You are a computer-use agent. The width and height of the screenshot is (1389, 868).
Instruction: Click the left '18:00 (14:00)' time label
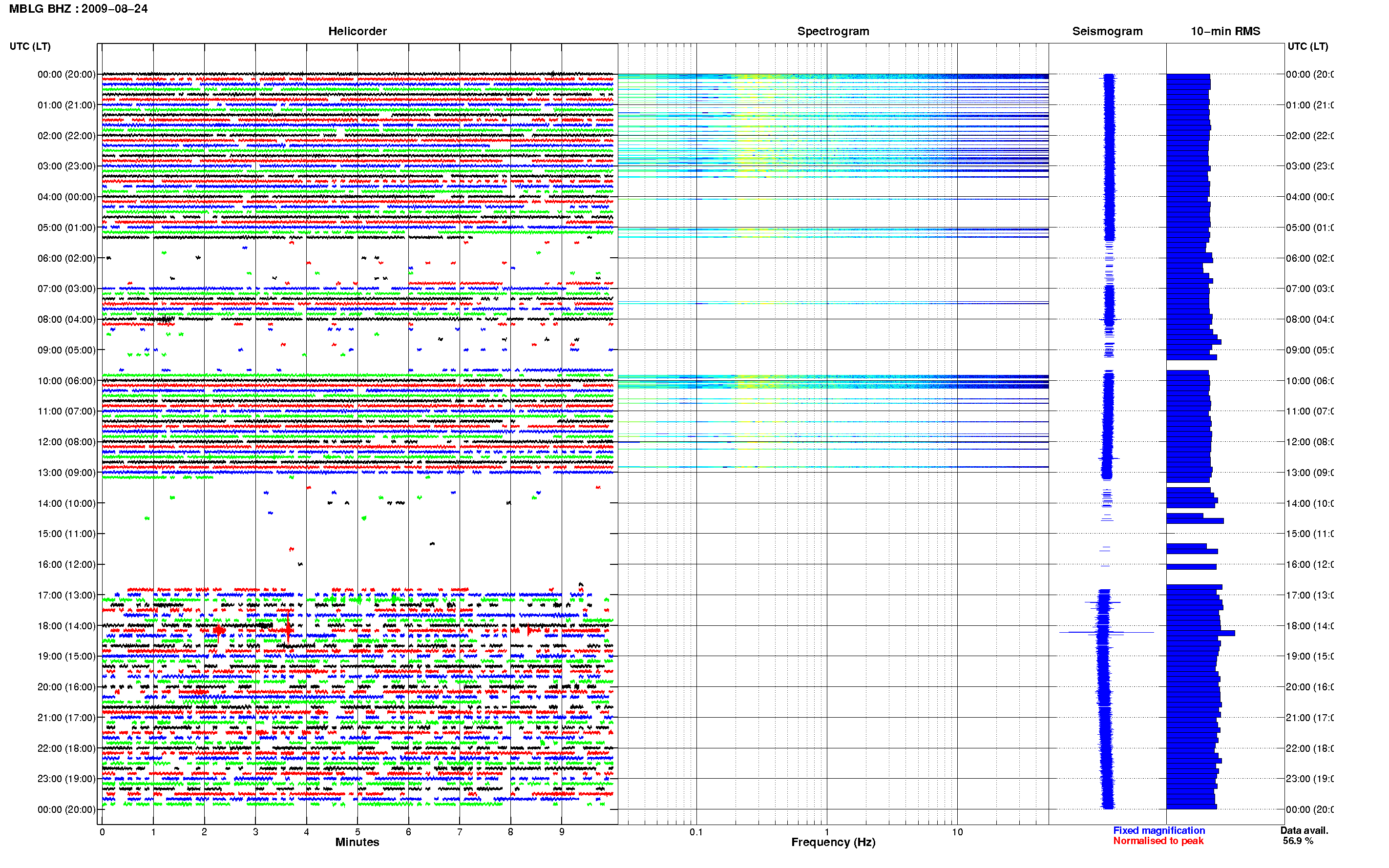coord(66,626)
